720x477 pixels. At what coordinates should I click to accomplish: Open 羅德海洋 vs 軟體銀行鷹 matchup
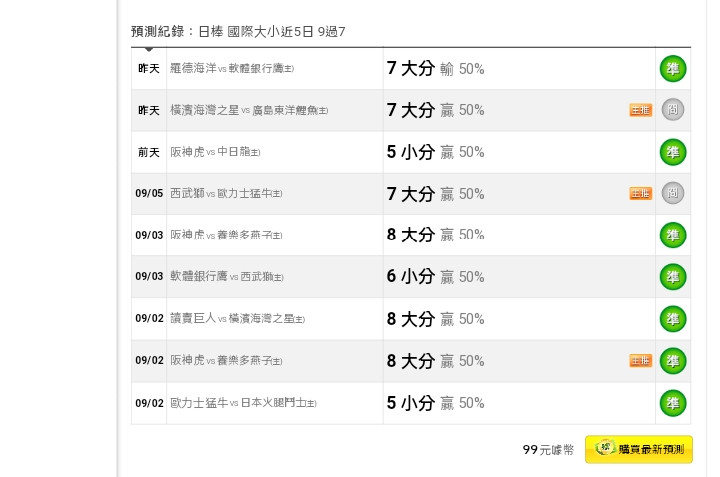click(232, 69)
